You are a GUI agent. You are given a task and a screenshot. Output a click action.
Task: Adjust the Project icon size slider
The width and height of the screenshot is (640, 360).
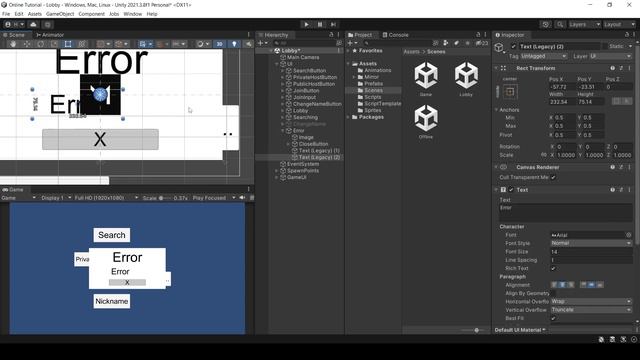[x=476, y=330]
